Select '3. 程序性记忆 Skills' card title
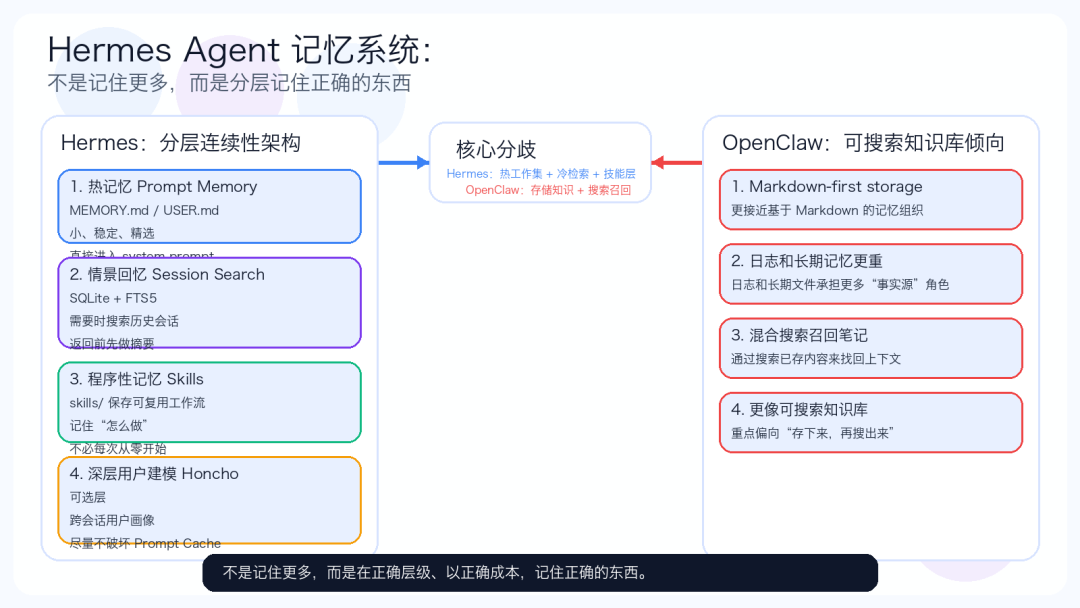Screen dimensions: 1080x608 point(136,379)
